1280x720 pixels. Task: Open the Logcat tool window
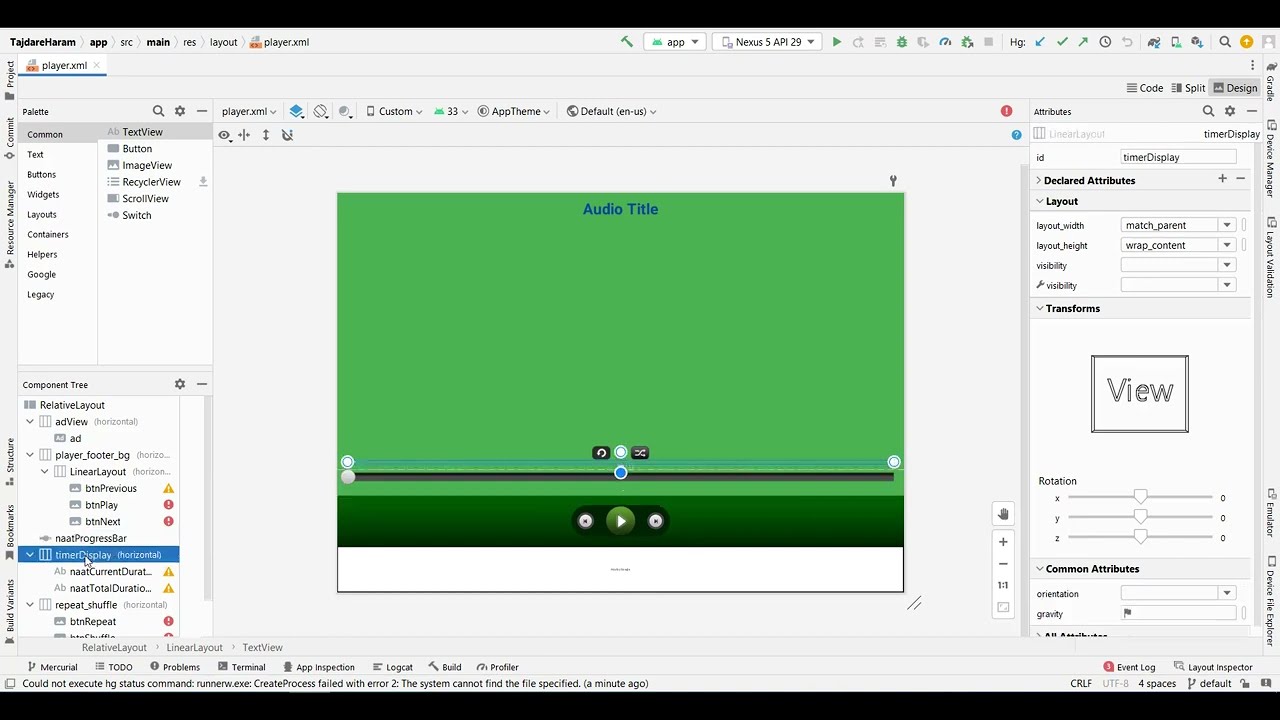[x=392, y=667]
